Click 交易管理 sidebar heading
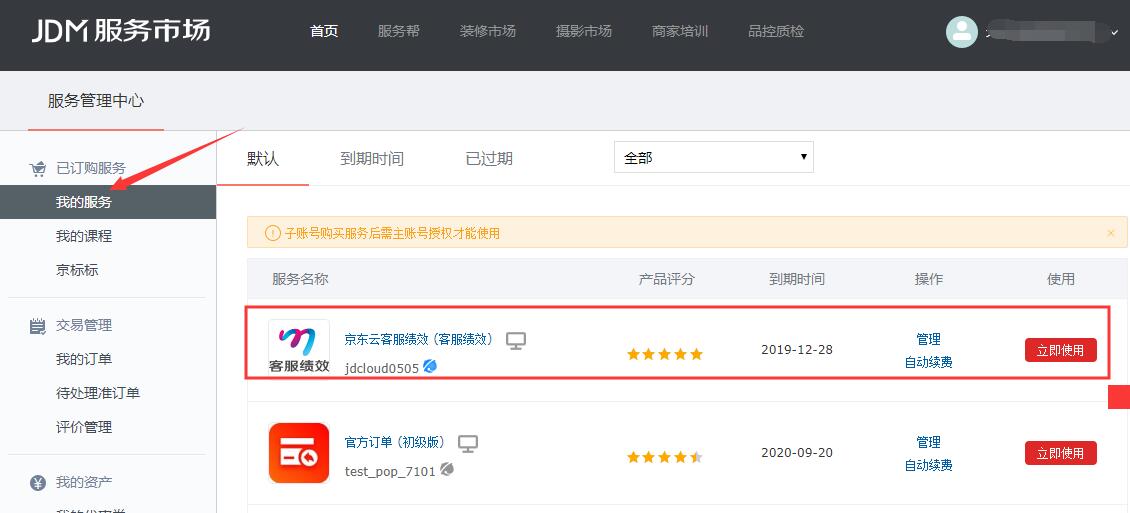This screenshot has height=513, width=1130. pyautogui.click(x=84, y=325)
